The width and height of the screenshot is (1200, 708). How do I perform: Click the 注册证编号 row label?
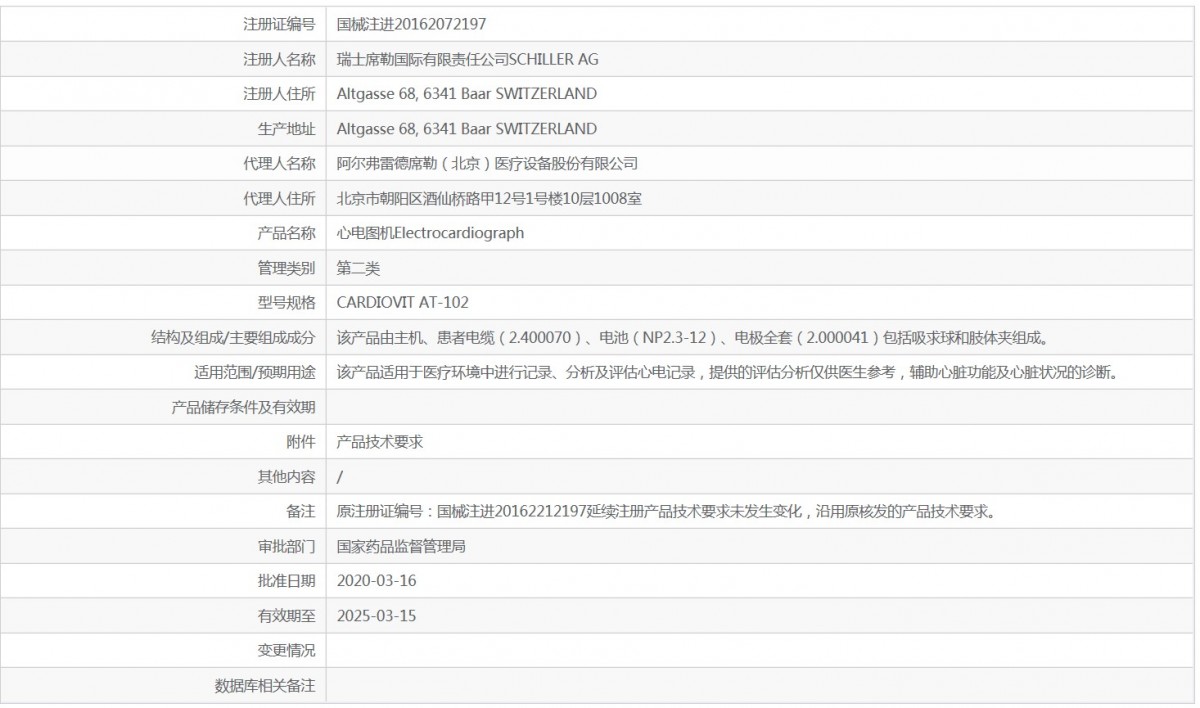tap(279, 24)
